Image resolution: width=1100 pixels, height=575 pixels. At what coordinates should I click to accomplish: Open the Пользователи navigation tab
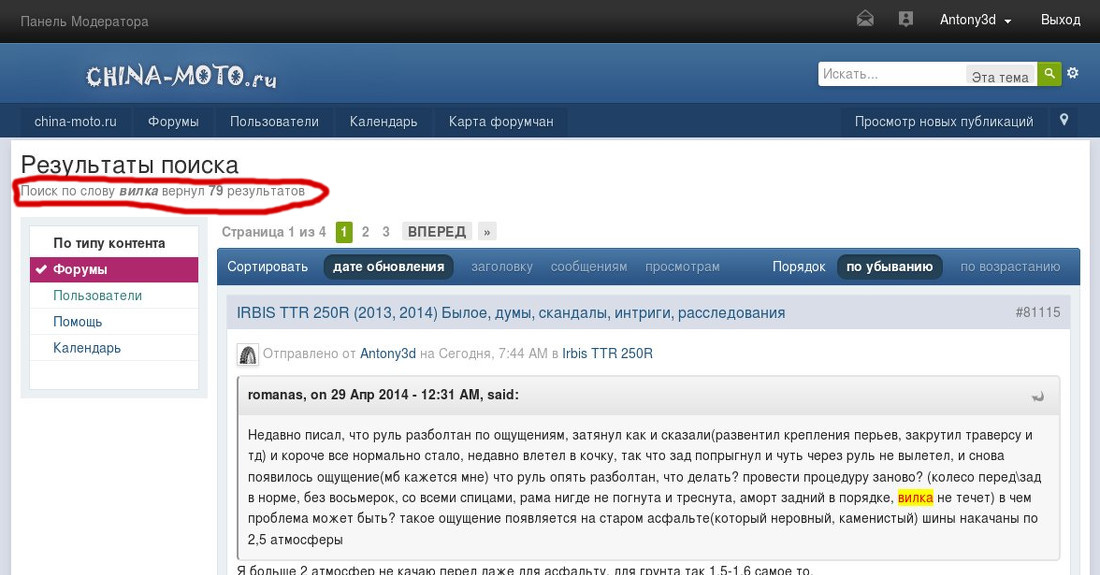click(x=274, y=121)
